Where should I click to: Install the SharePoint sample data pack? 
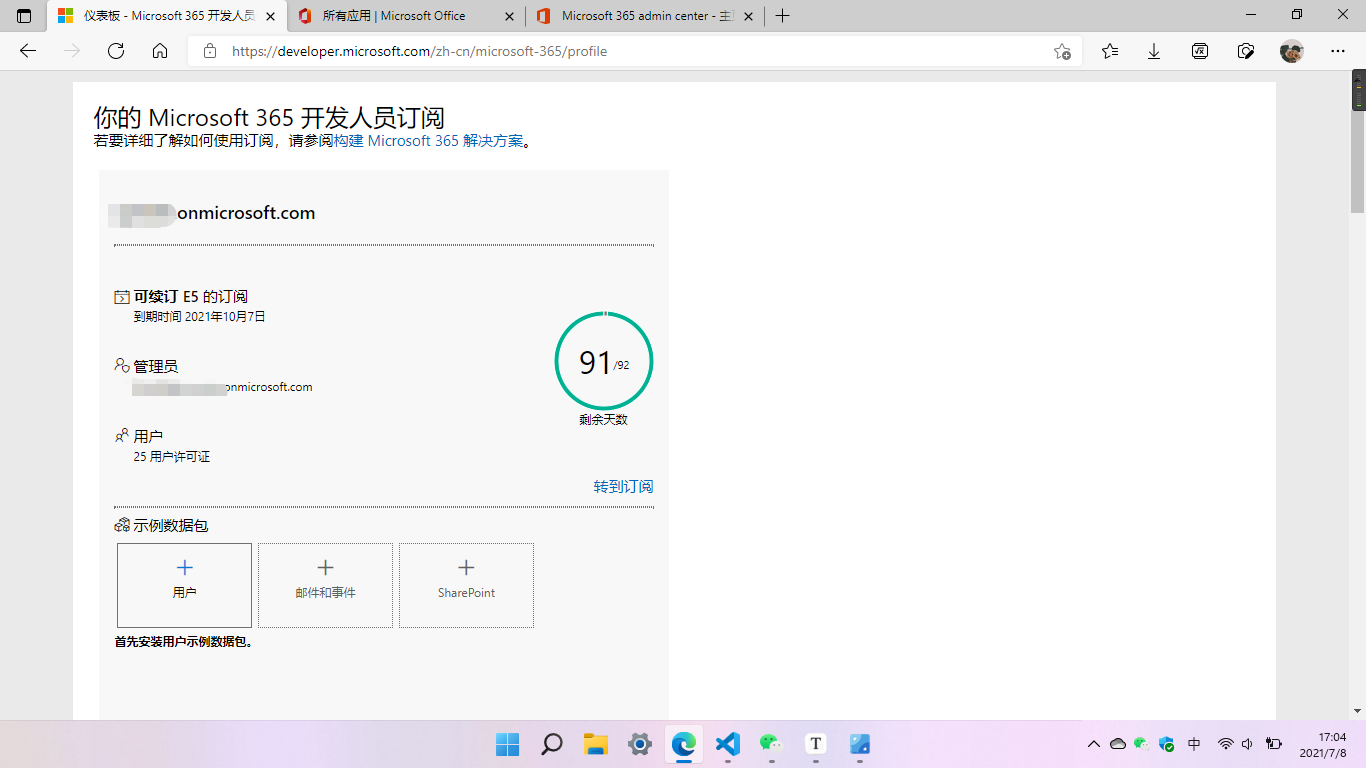click(466, 585)
